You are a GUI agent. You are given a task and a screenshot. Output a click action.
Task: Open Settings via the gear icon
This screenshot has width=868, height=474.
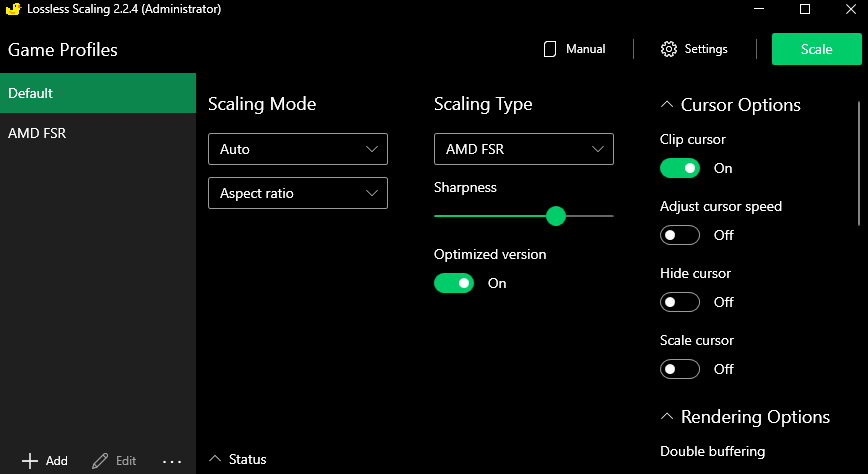pyautogui.click(x=669, y=49)
